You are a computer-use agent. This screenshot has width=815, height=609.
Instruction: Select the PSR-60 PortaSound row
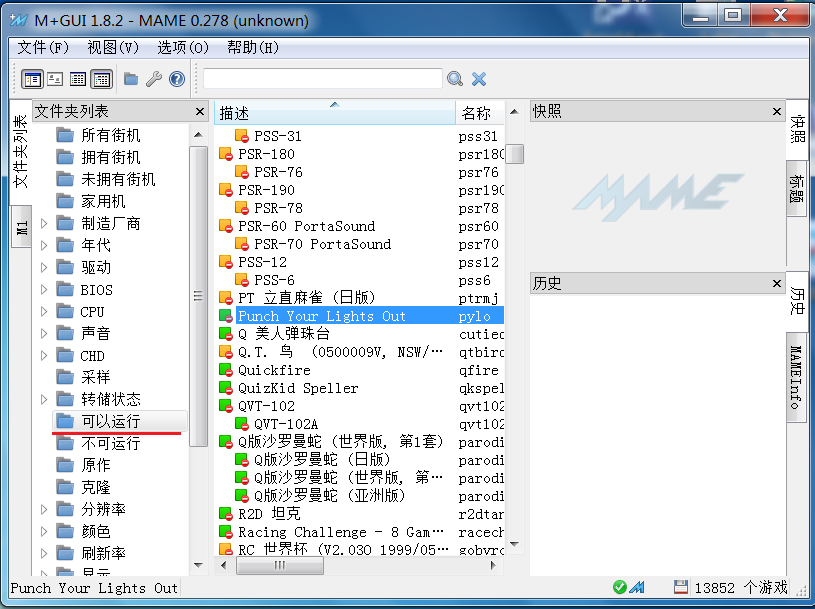[x=361, y=226]
